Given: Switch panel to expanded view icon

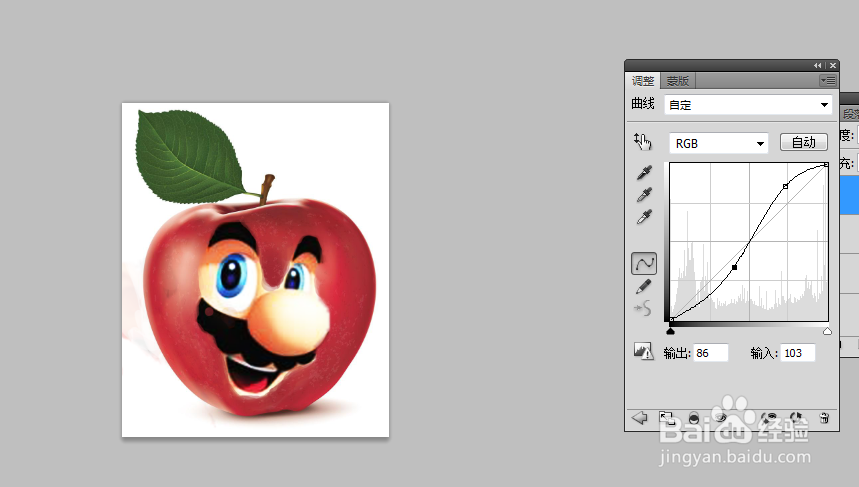Looking at the screenshot, I should (x=667, y=419).
